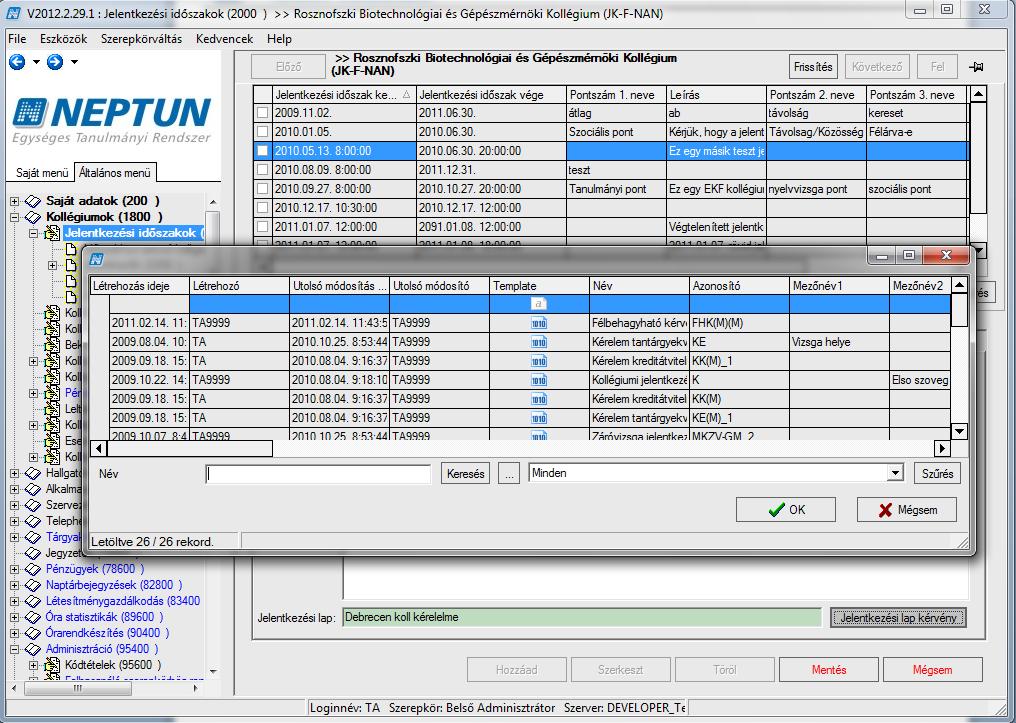1016x723 pixels.
Task: Open the Kedvencek menu
Action: (224, 39)
